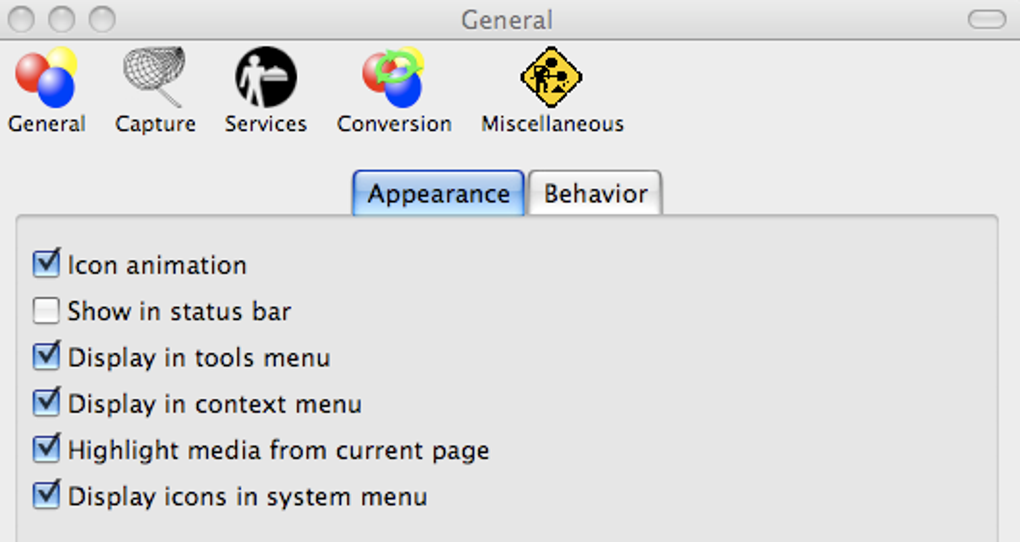Click the General window title text
This screenshot has height=542, width=1020.
tap(507, 20)
